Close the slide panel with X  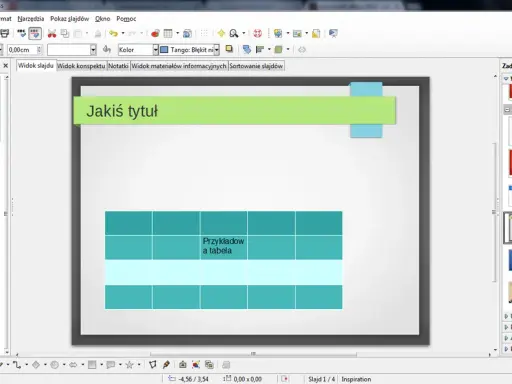pos(6,66)
